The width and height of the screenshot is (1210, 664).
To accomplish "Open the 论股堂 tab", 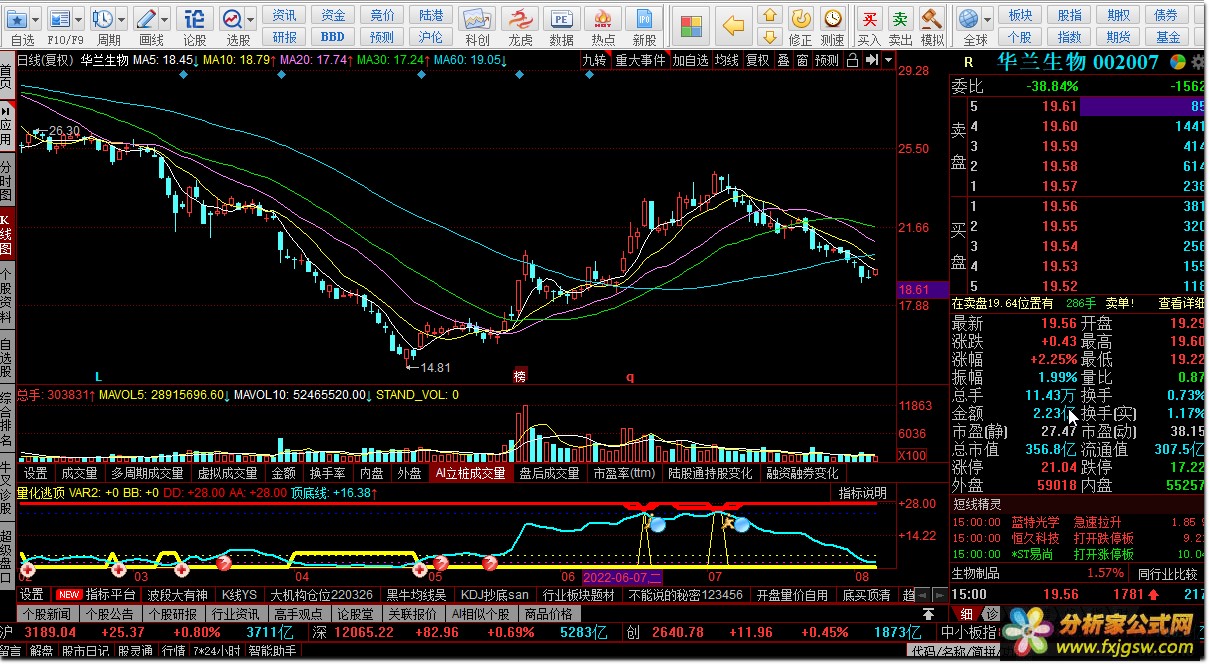I will [x=354, y=614].
